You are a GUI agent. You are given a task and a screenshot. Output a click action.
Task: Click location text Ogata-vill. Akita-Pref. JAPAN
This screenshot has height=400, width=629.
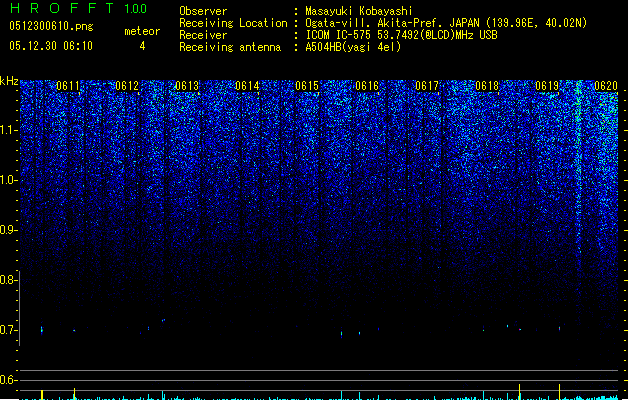coord(392,23)
